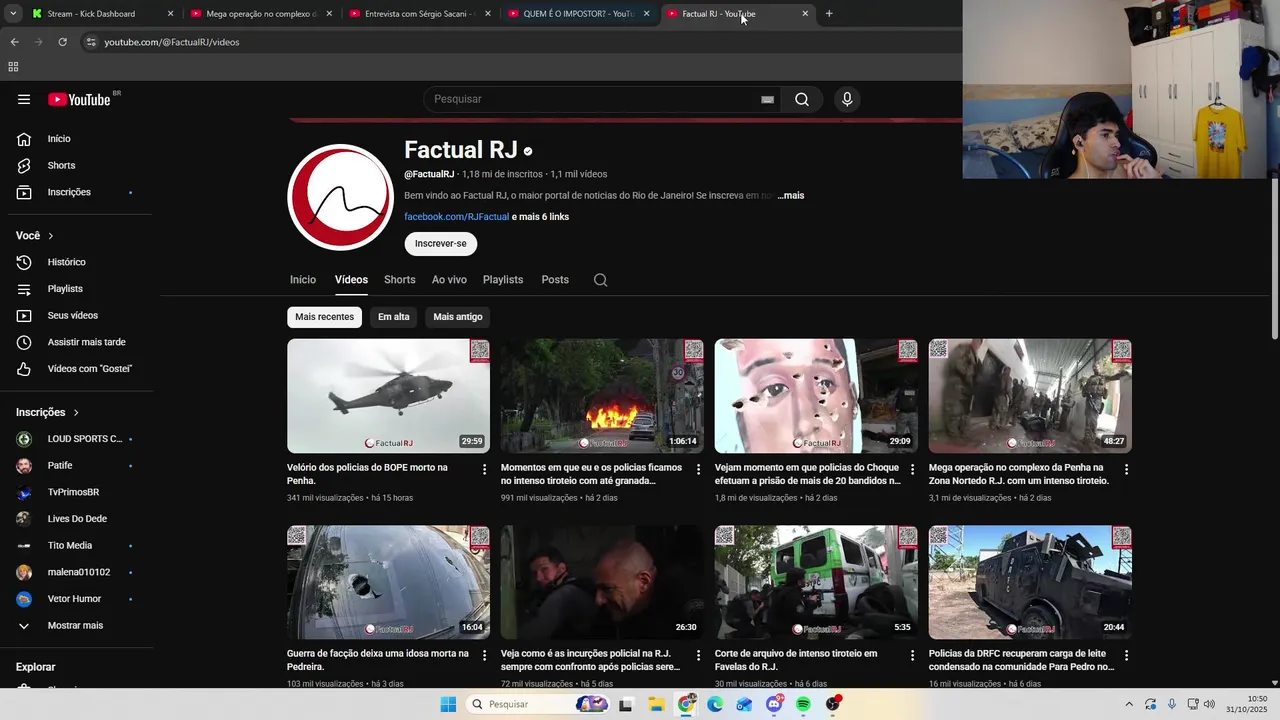This screenshot has width=1280, height=720.
Task: Open the YouTube guide hamburger menu
Action: click(x=24, y=99)
